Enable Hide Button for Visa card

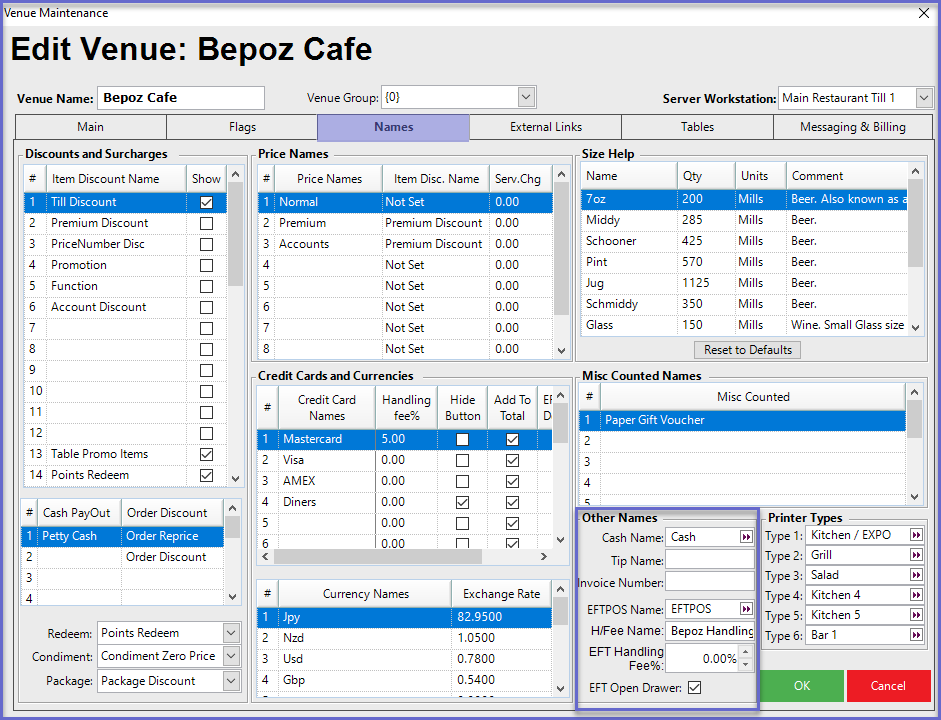click(x=462, y=460)
